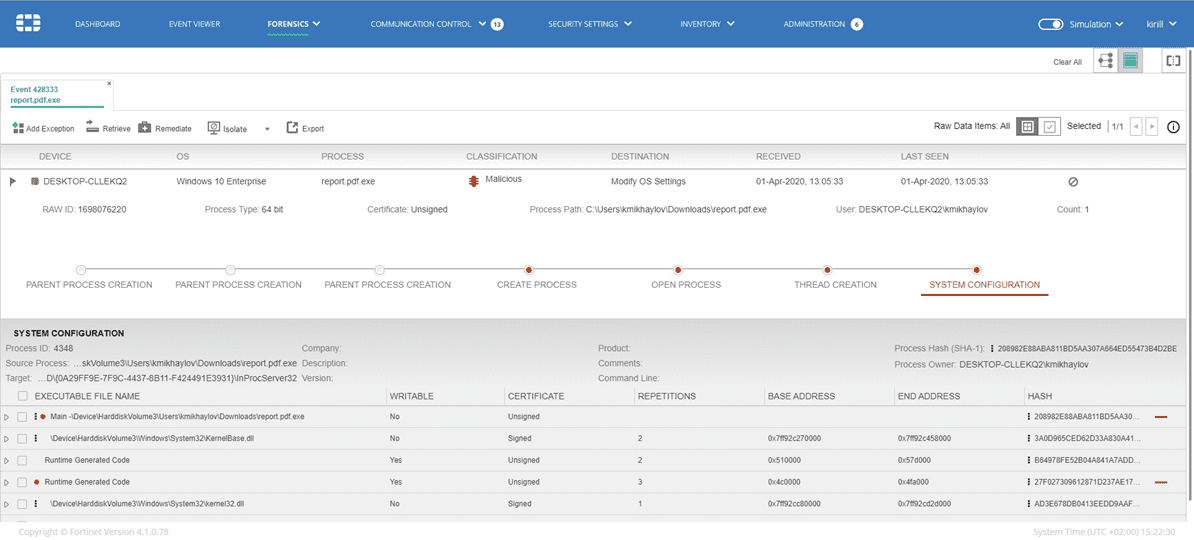Show all raw data items grid icon
Image resolution: width=1194 pixels, height=540 pixels.
(1027, 127)
